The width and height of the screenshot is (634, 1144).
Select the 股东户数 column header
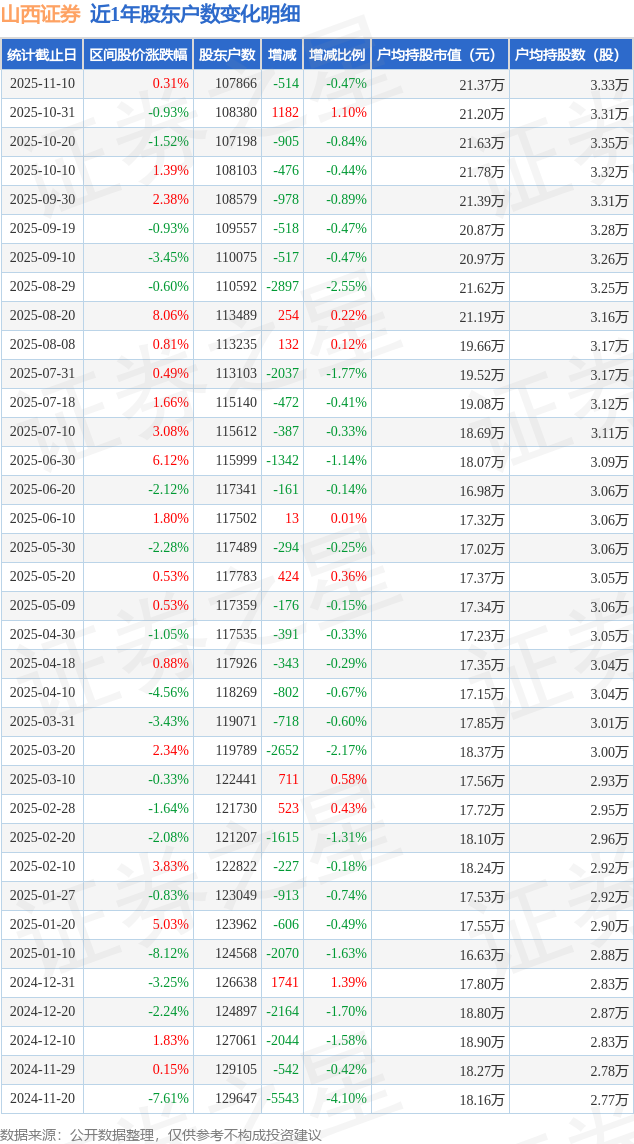coord(227,55)
